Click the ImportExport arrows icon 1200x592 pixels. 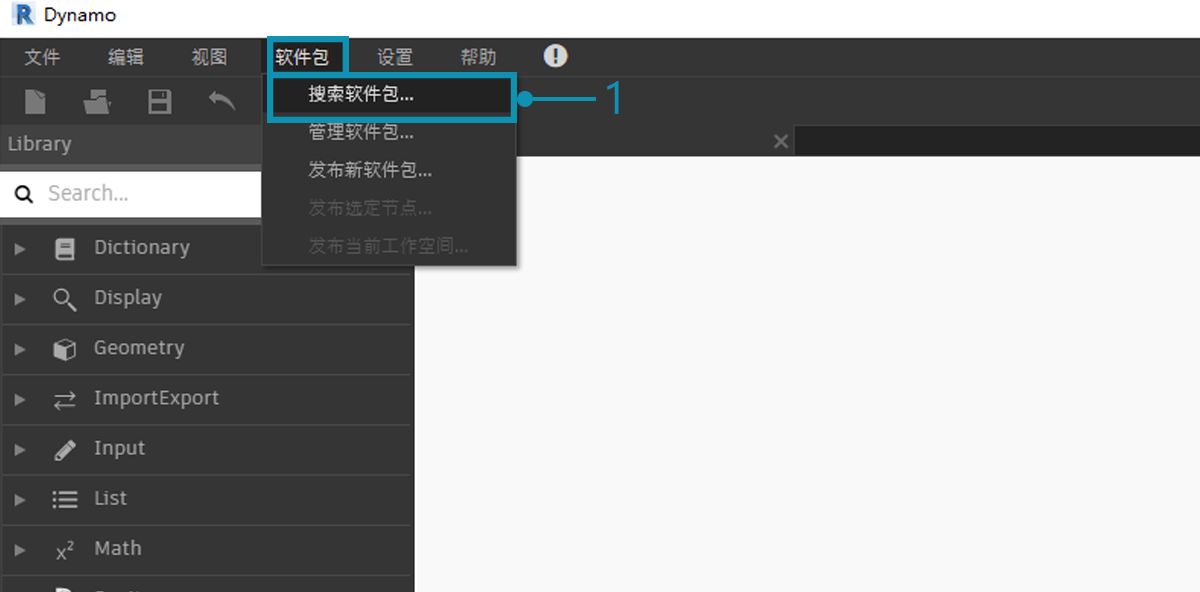pos(65,400)
